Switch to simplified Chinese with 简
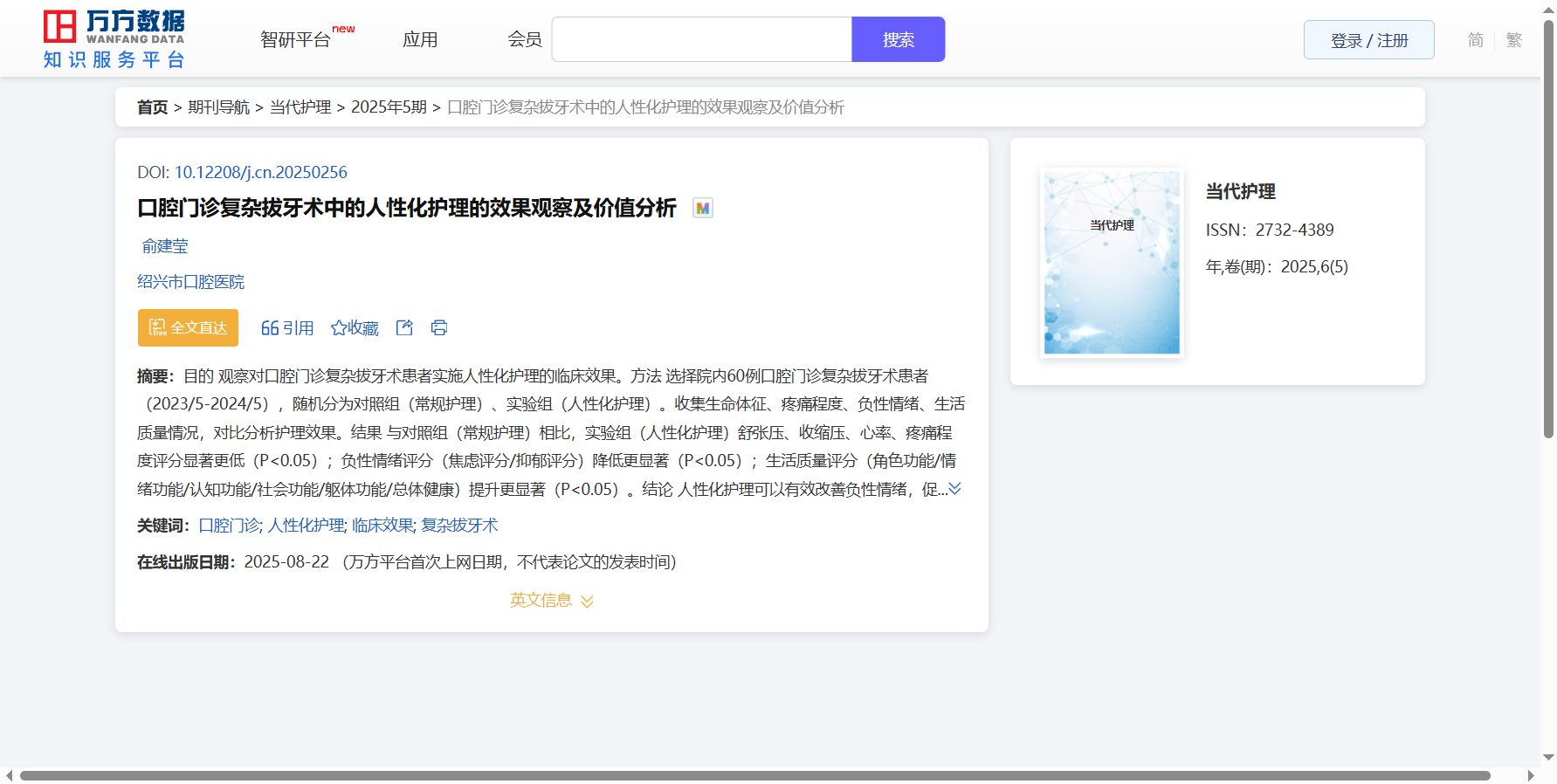The image size is (1557, 784). point(1475,40)
